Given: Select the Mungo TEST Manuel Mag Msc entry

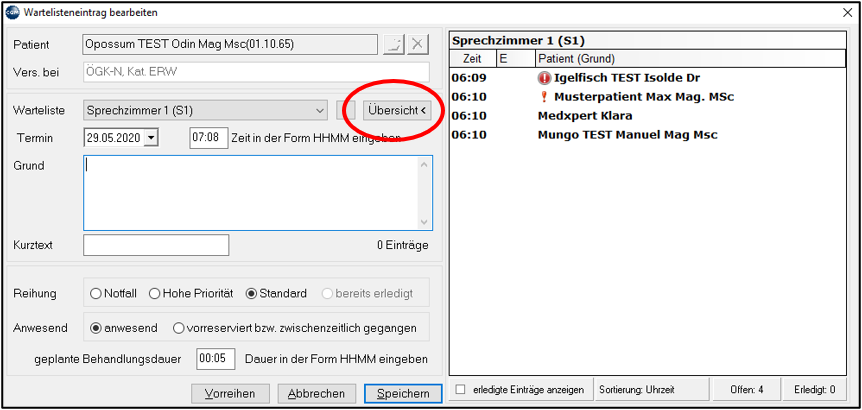Looking at the screenshot, I should [648, 135].
